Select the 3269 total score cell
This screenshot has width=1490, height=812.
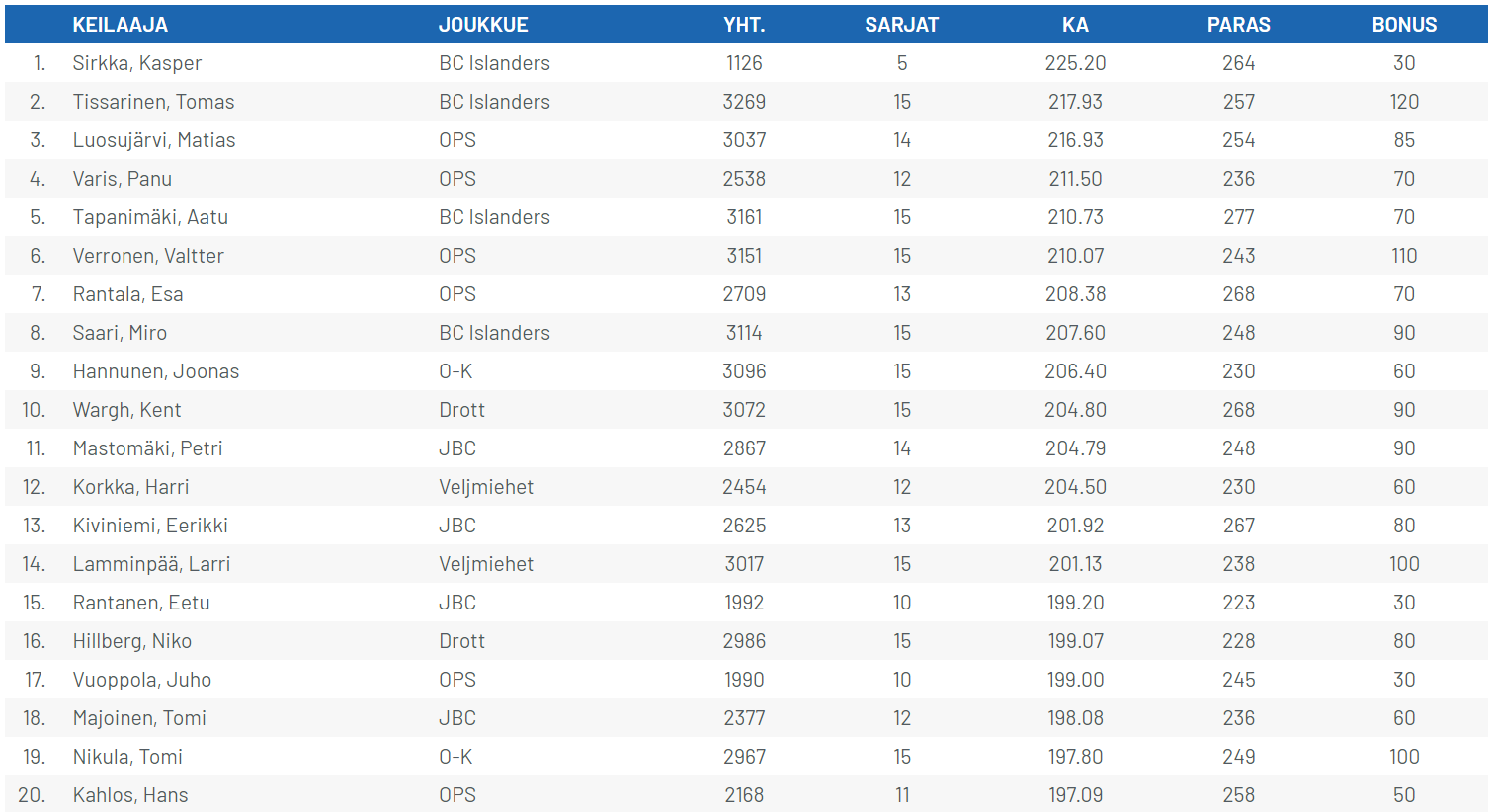[744, 102]
